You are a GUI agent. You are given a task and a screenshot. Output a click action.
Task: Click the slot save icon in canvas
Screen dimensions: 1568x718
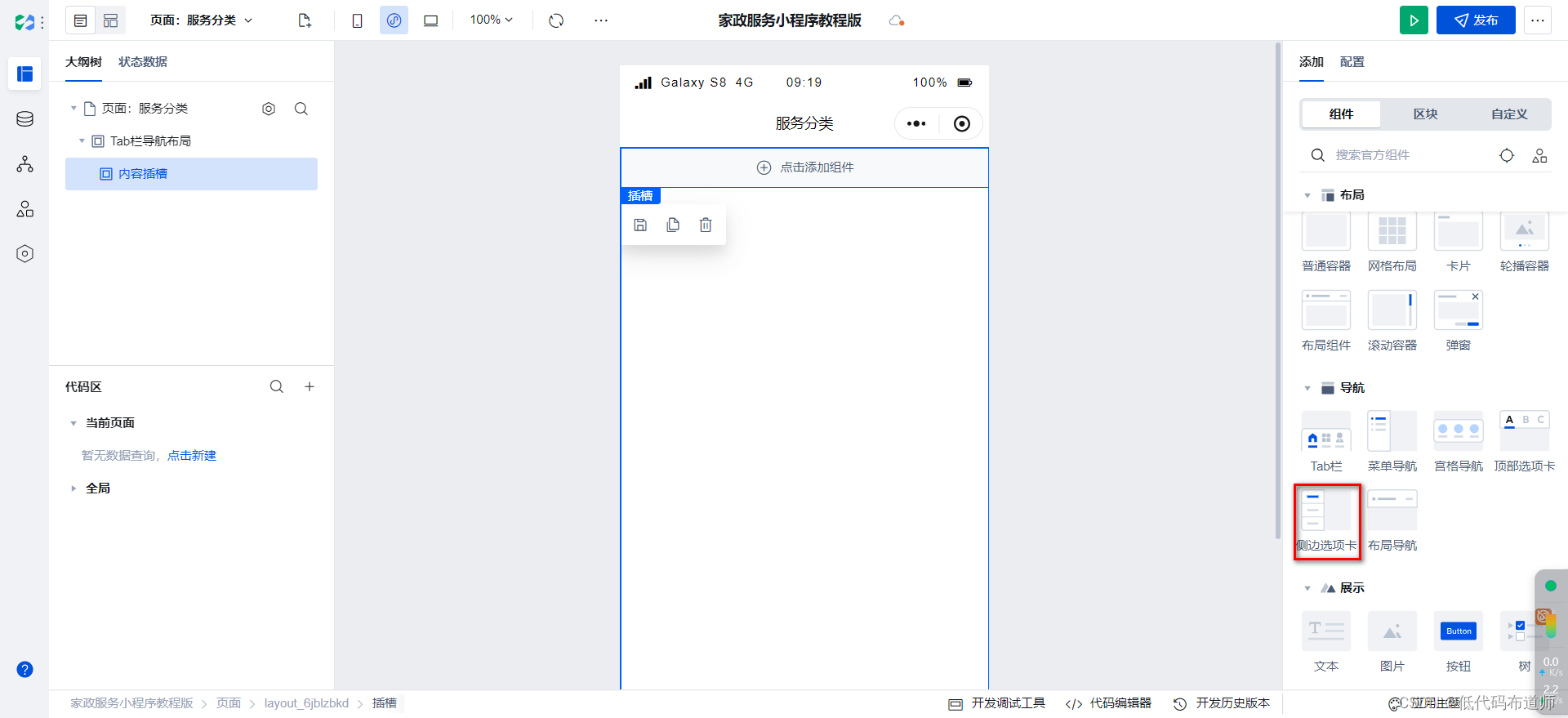pos(640,225)
